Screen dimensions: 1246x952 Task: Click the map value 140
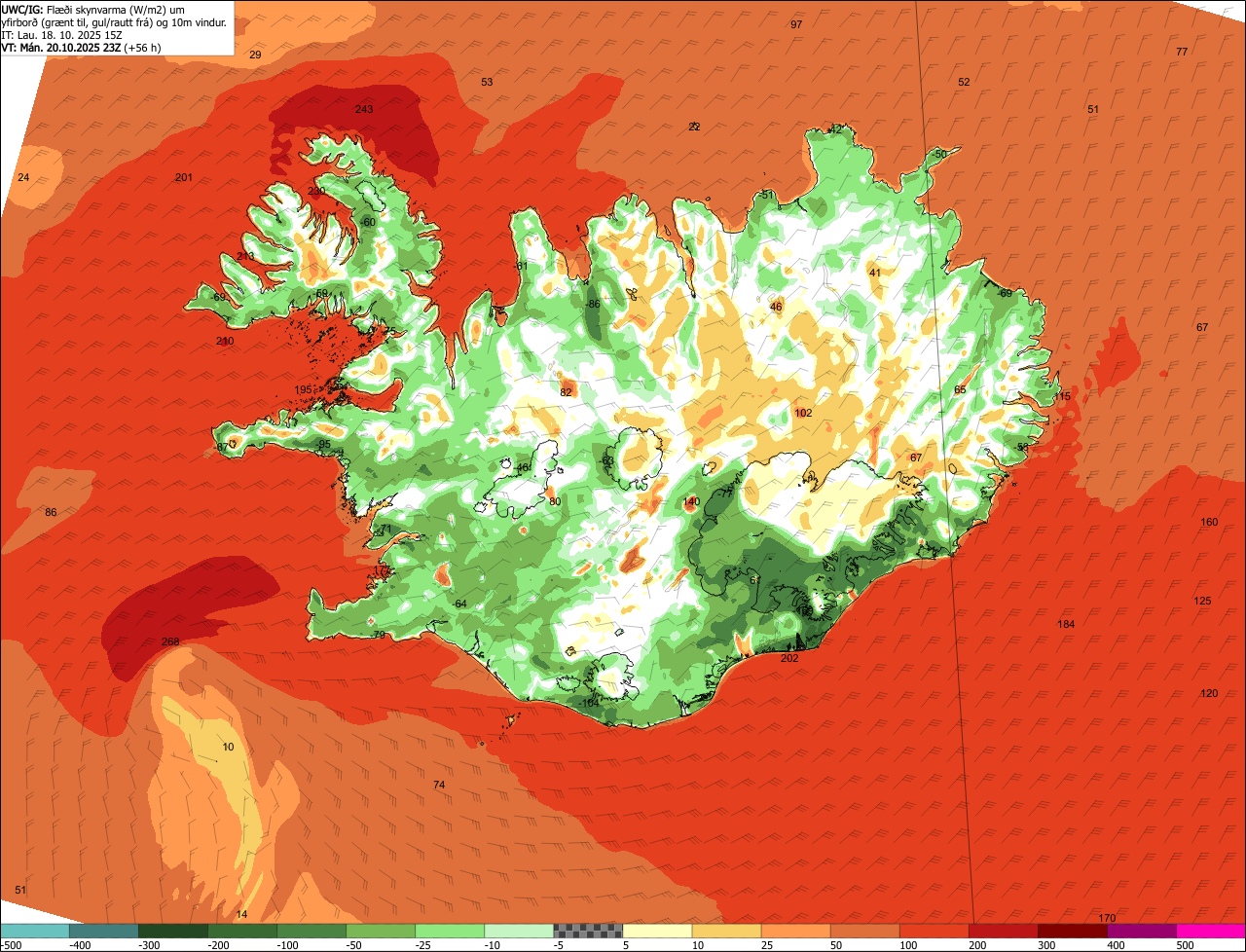(x=691, y=501)
